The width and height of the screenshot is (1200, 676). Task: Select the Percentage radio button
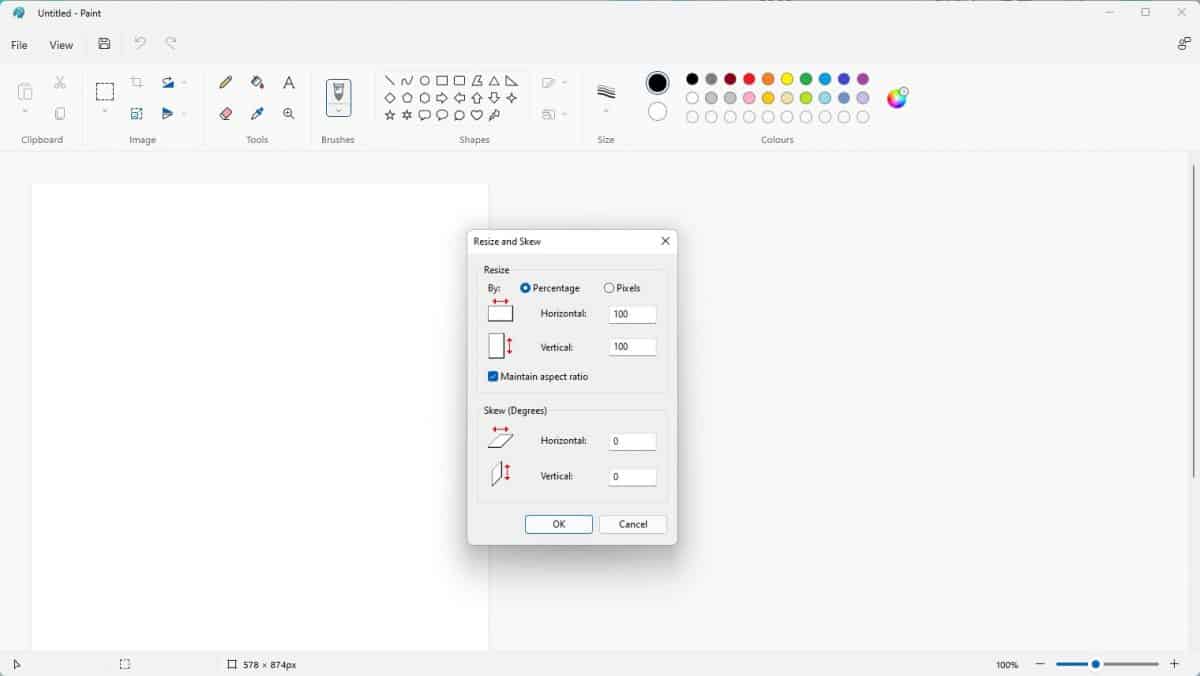[524, 288]
